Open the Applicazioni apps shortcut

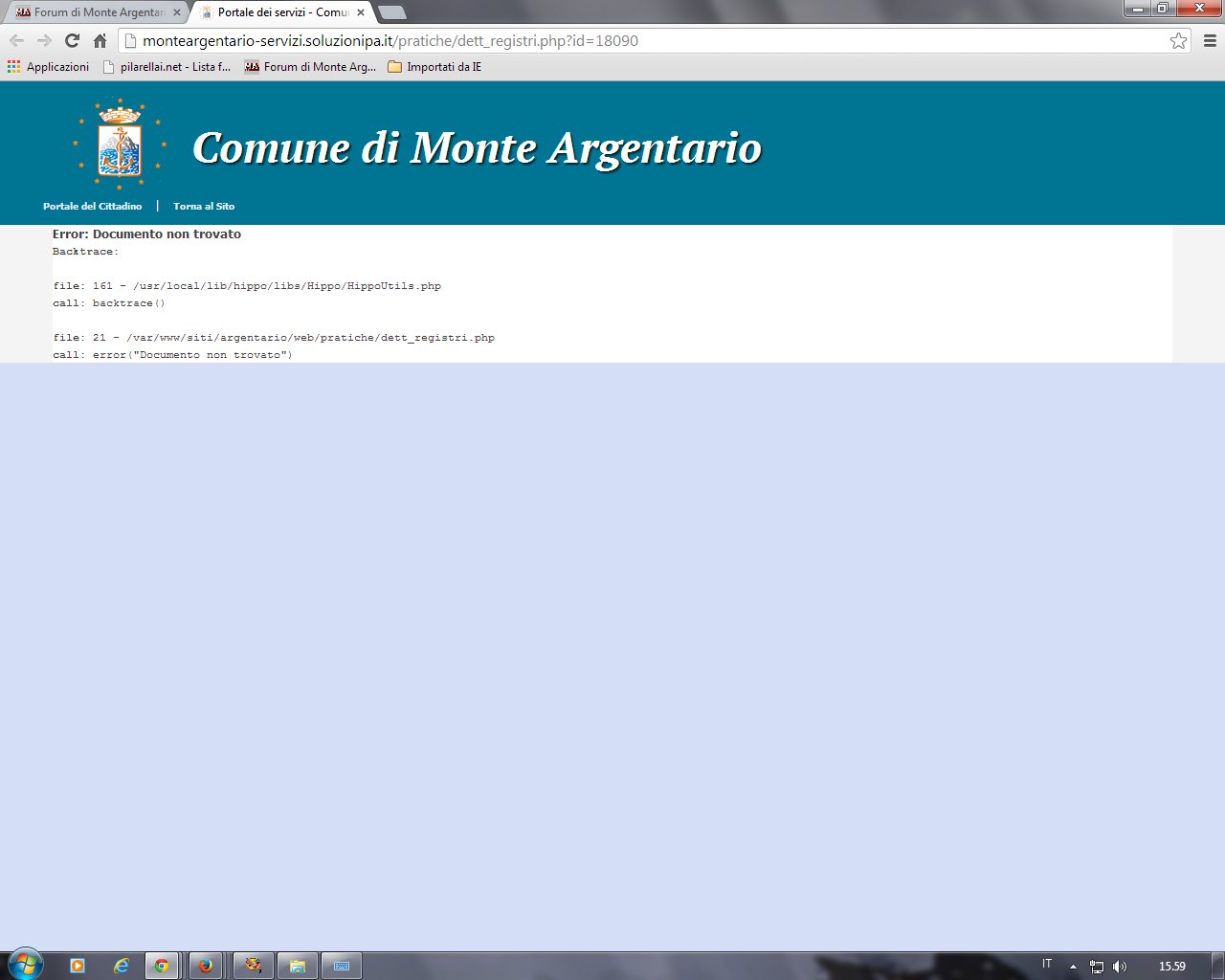click(48, 67)
